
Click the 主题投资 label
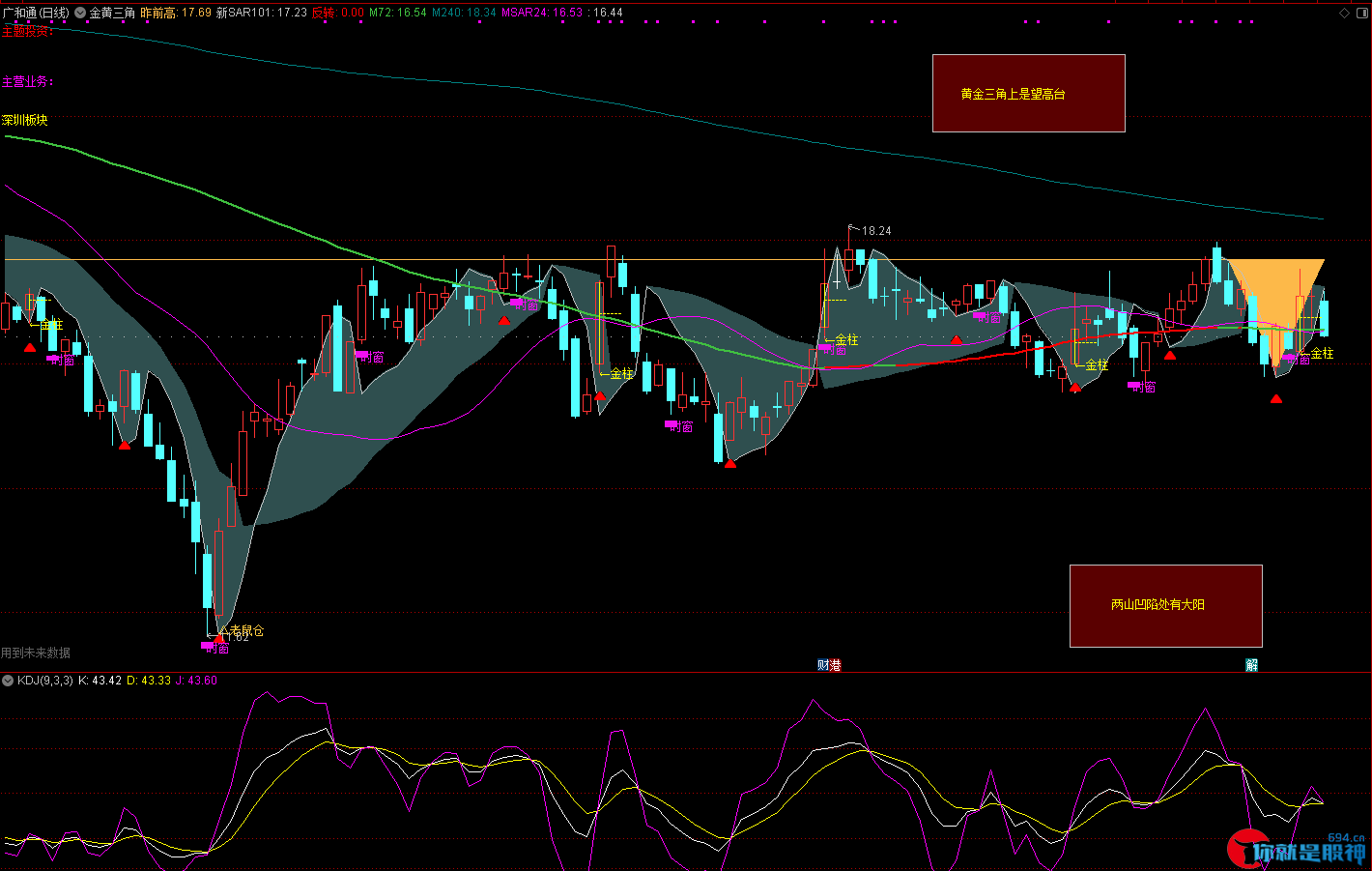pyautogui.click(x=27, y=31)
